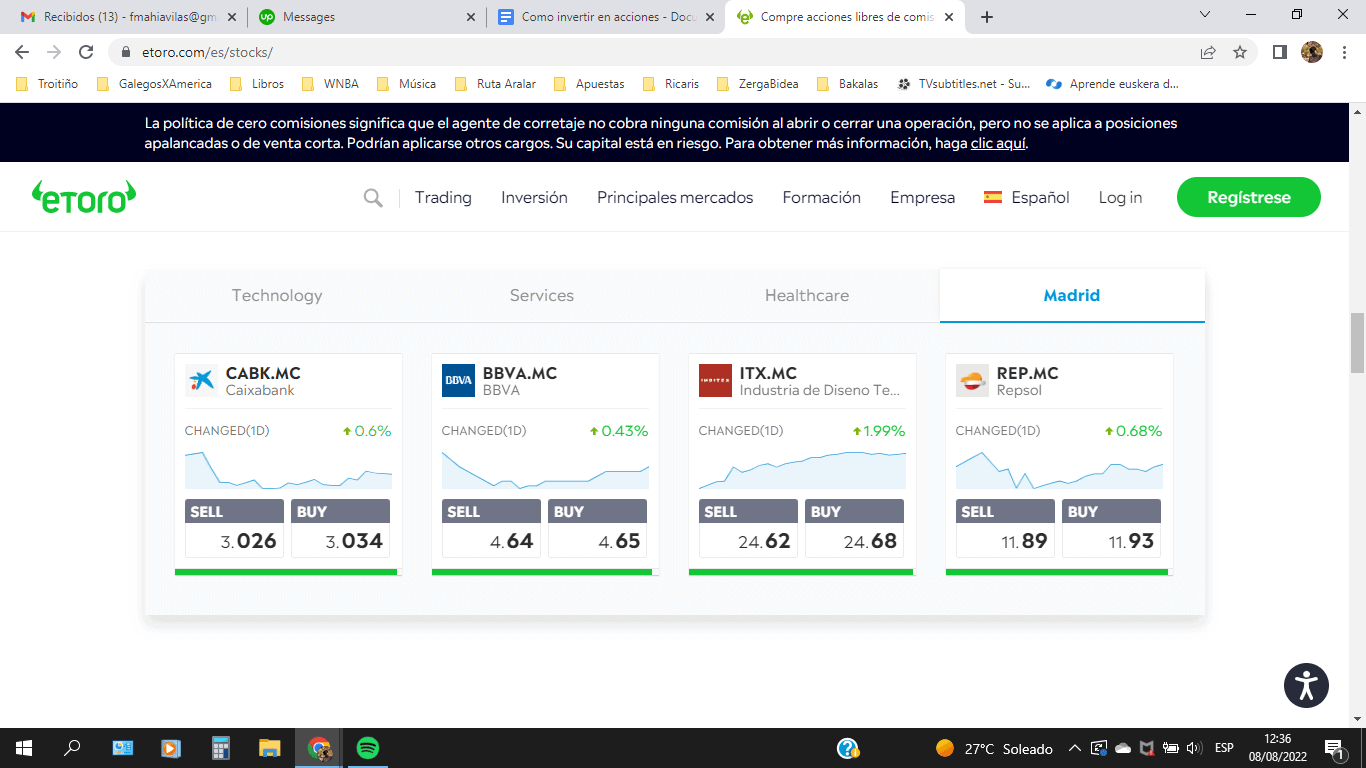
Task: Follow the 'clic aquí' link
Action: [x=998, y=143]
